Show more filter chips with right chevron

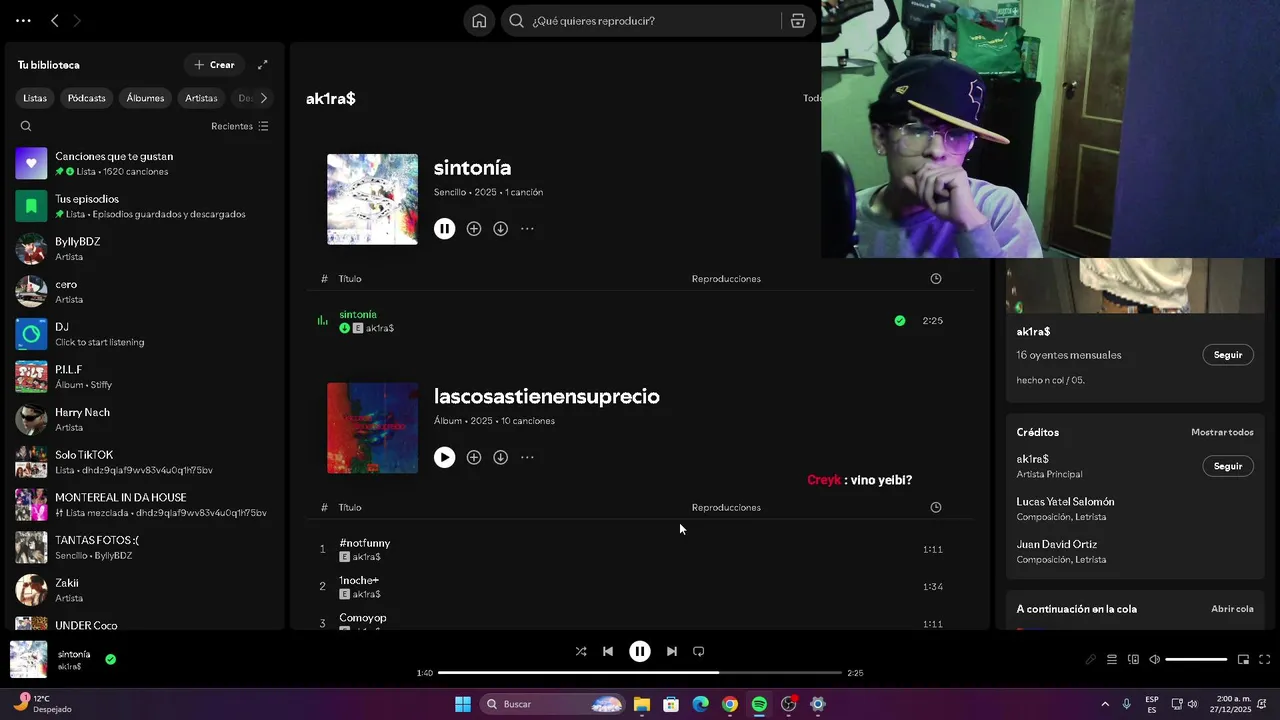pos(264,98)
